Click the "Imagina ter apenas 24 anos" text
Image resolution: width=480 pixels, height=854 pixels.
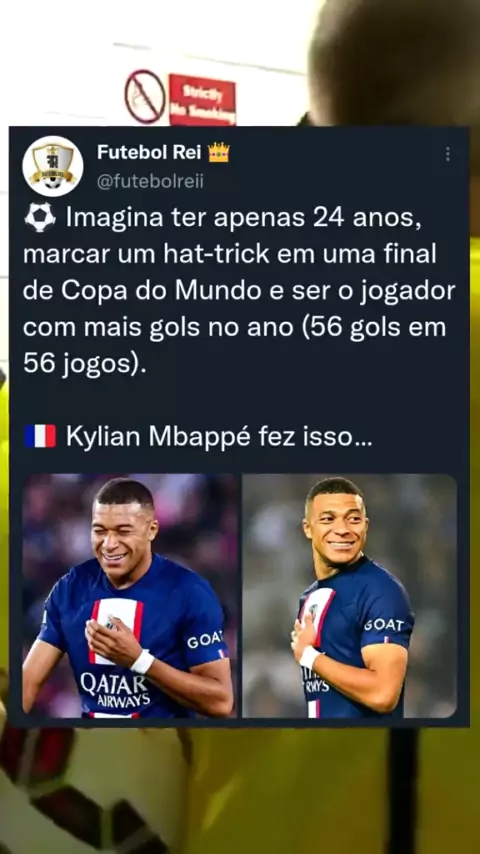point(244,218)
